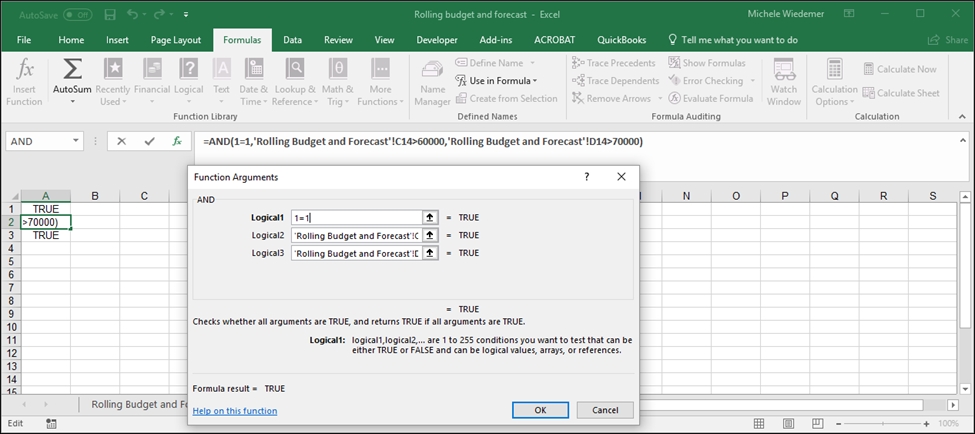This screenshot has height=434, width=975.
Task: Switch to the Page Layout tab
Action: pyautogui.click(x=176, y=40)
